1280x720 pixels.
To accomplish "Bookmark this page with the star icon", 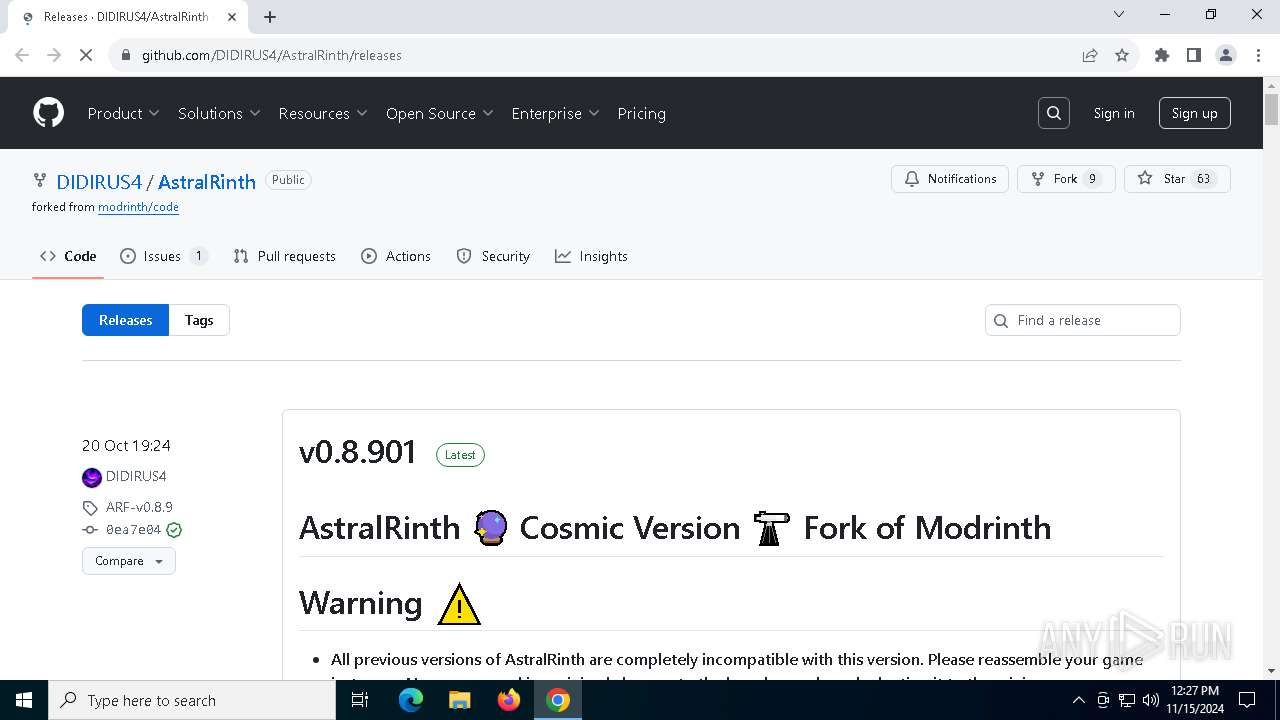I will [1122, 55].
